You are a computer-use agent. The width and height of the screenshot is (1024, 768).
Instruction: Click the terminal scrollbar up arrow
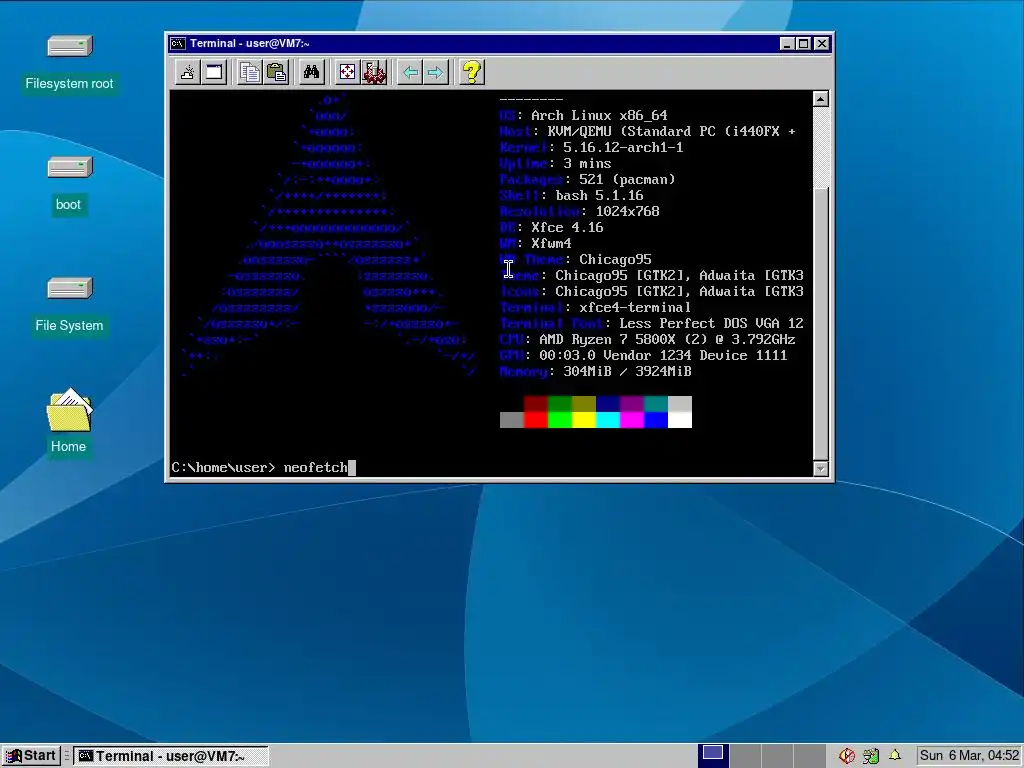pos(821,99)
